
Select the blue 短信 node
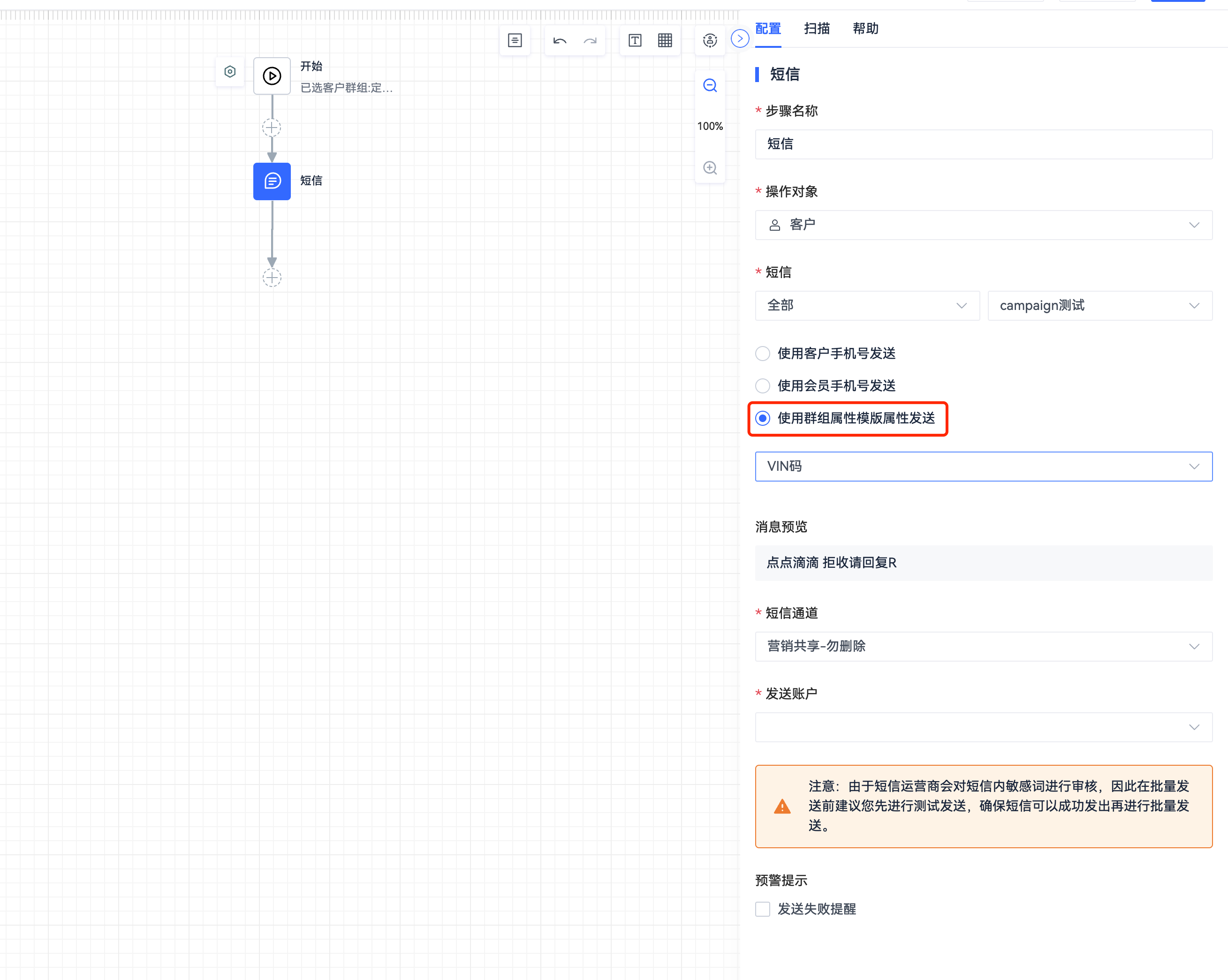click(x=272, y=181)
